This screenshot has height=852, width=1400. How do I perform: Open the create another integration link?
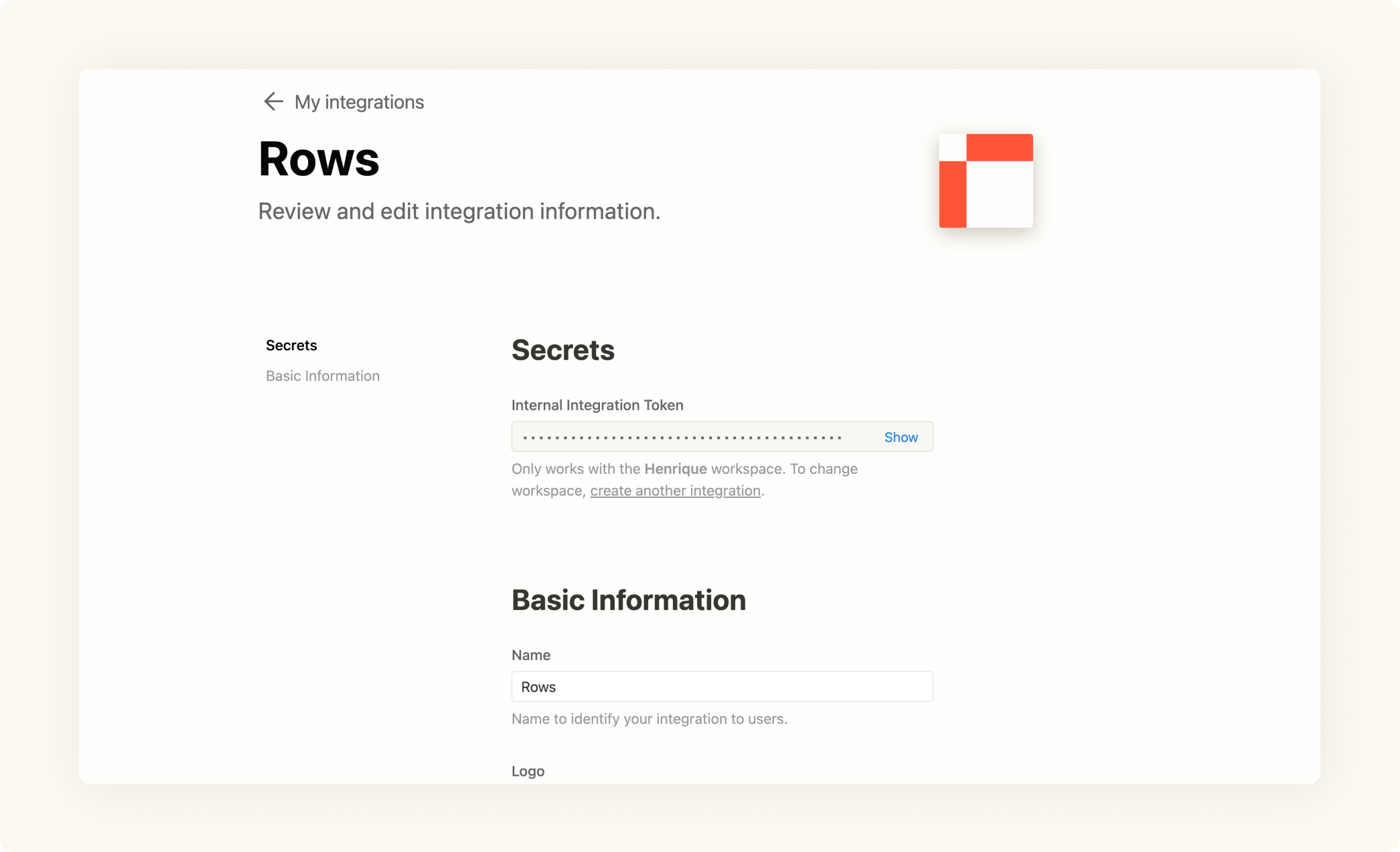675,491
